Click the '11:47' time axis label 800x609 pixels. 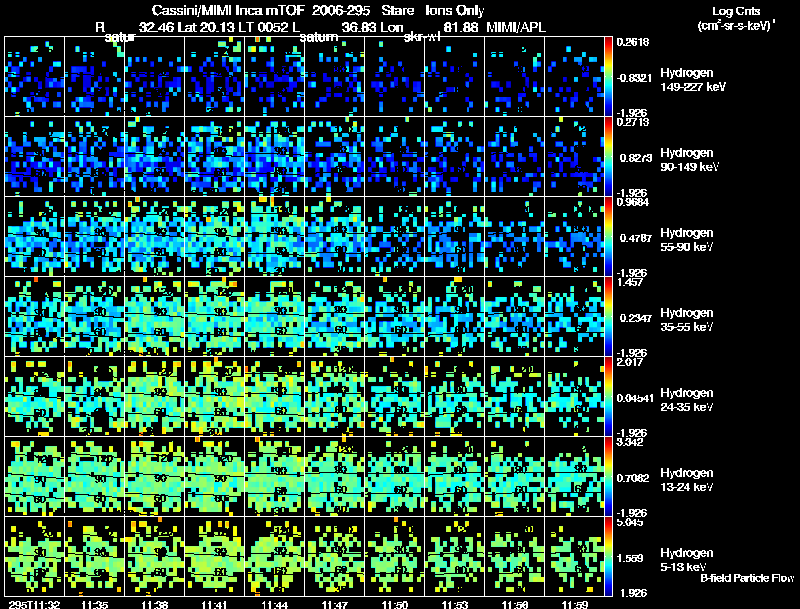coord(335,605)
